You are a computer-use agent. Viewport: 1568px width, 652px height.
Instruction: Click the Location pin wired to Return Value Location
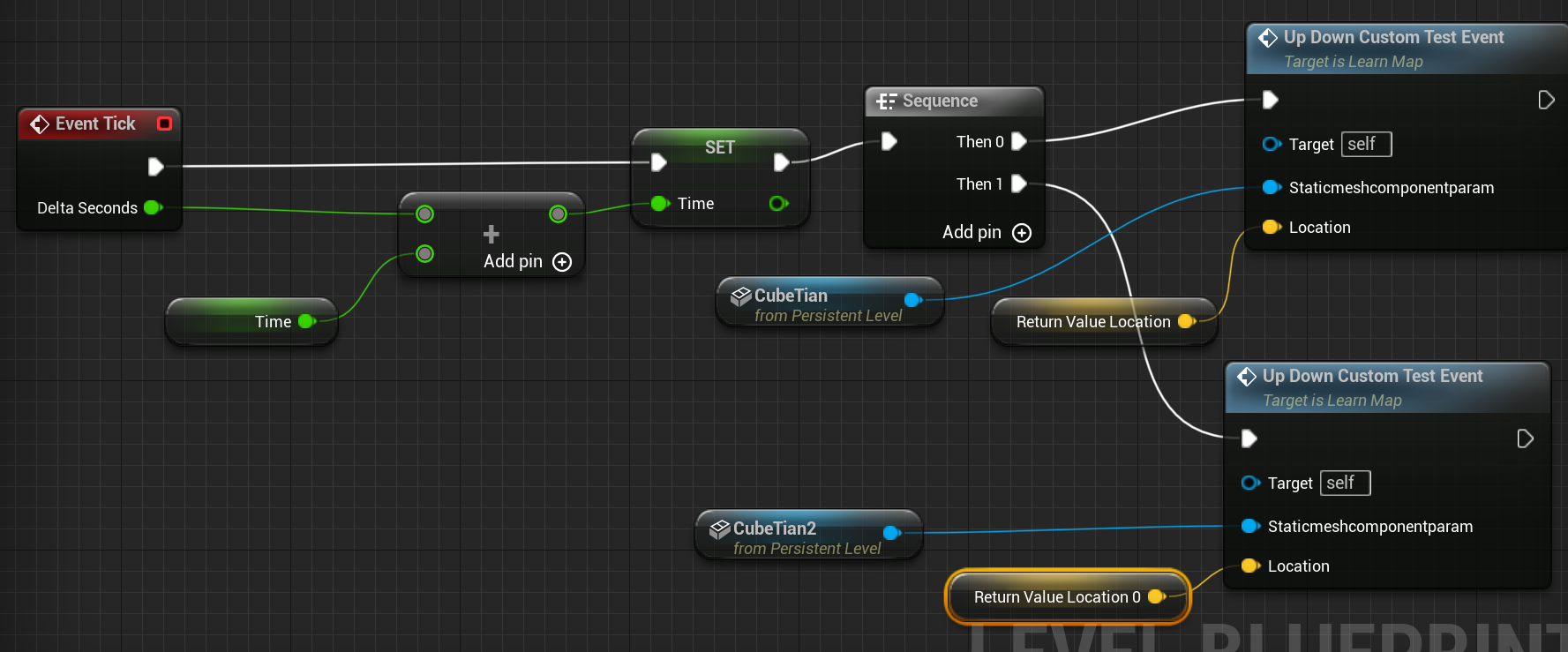pos(1272,228)
